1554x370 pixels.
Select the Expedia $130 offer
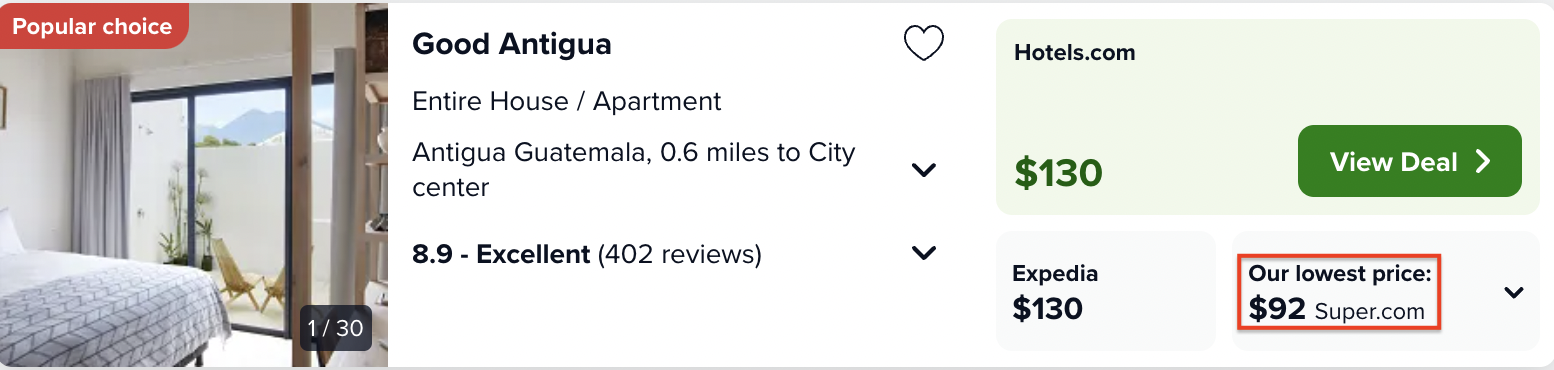(1106, 291)
